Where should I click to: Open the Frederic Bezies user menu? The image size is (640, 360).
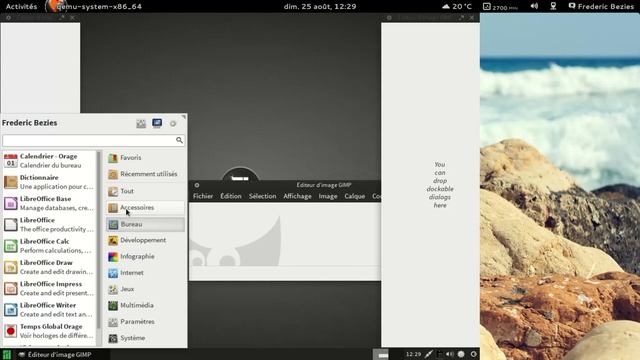601,7
